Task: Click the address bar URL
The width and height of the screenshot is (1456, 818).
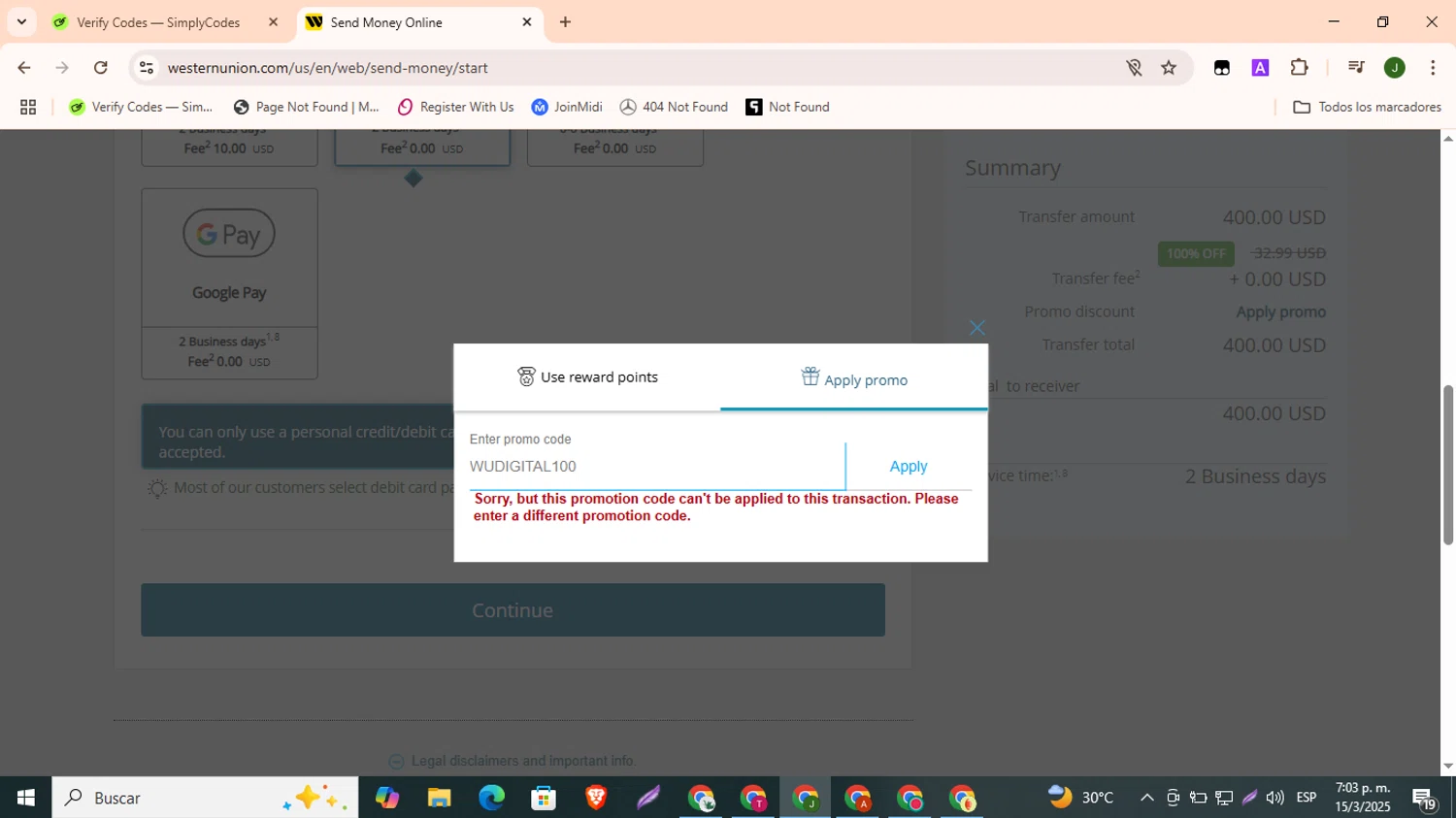Action: click(x=327, y=68)
